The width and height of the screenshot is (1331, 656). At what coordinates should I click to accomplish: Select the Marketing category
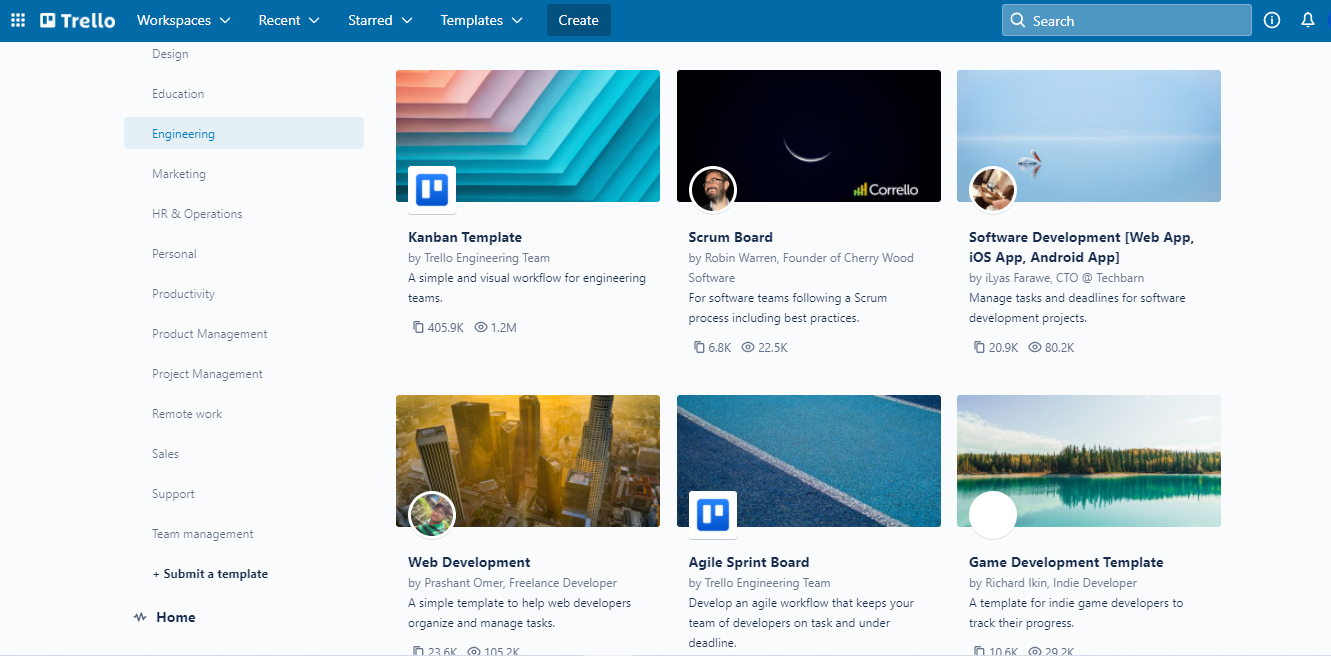[x=179, y=174]
